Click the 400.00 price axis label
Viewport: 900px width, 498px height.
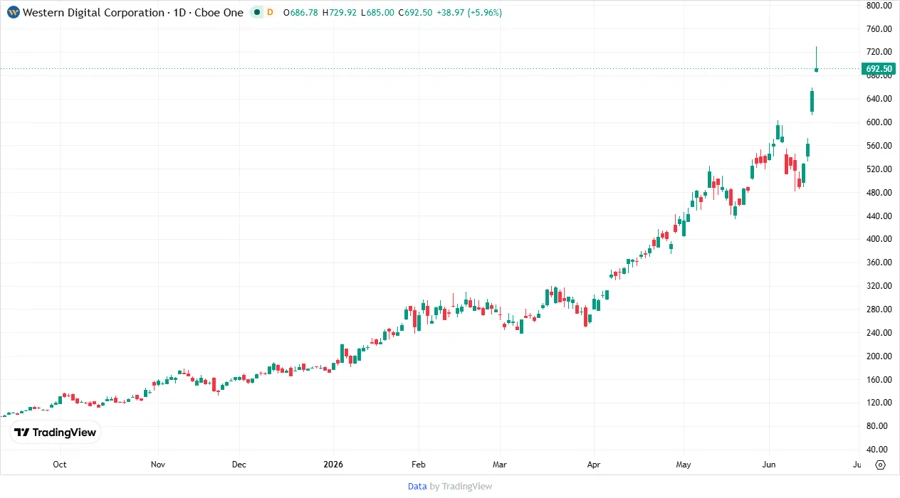pyautogui.click(x=879, y=239)
